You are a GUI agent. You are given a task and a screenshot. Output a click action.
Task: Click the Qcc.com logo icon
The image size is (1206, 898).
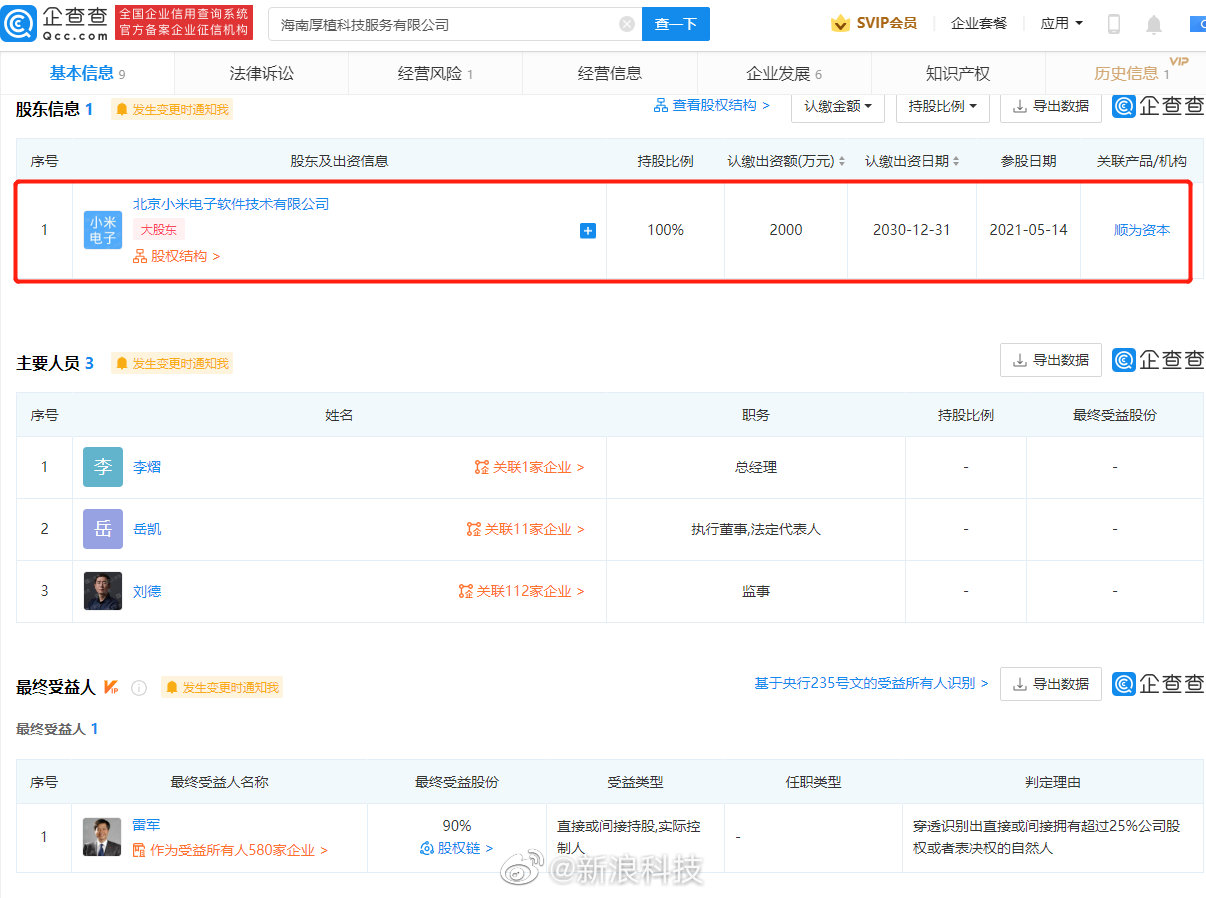(20, 22)
